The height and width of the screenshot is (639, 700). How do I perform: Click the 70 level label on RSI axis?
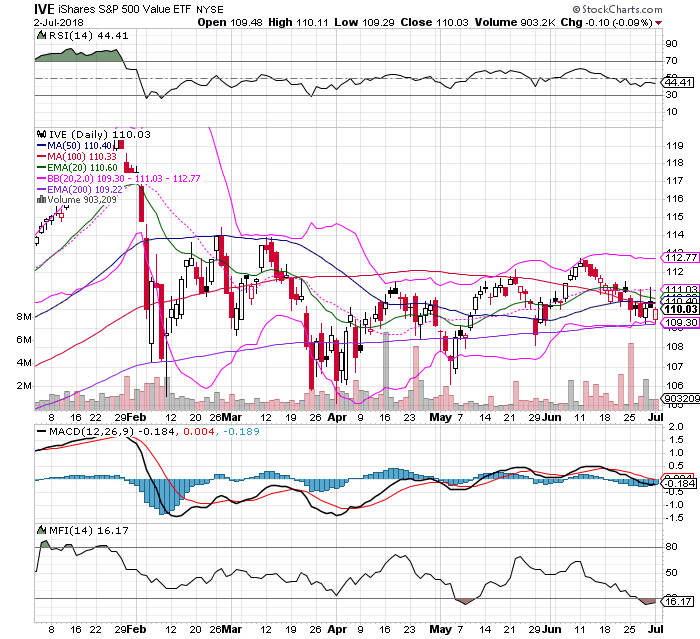(671, 60)
